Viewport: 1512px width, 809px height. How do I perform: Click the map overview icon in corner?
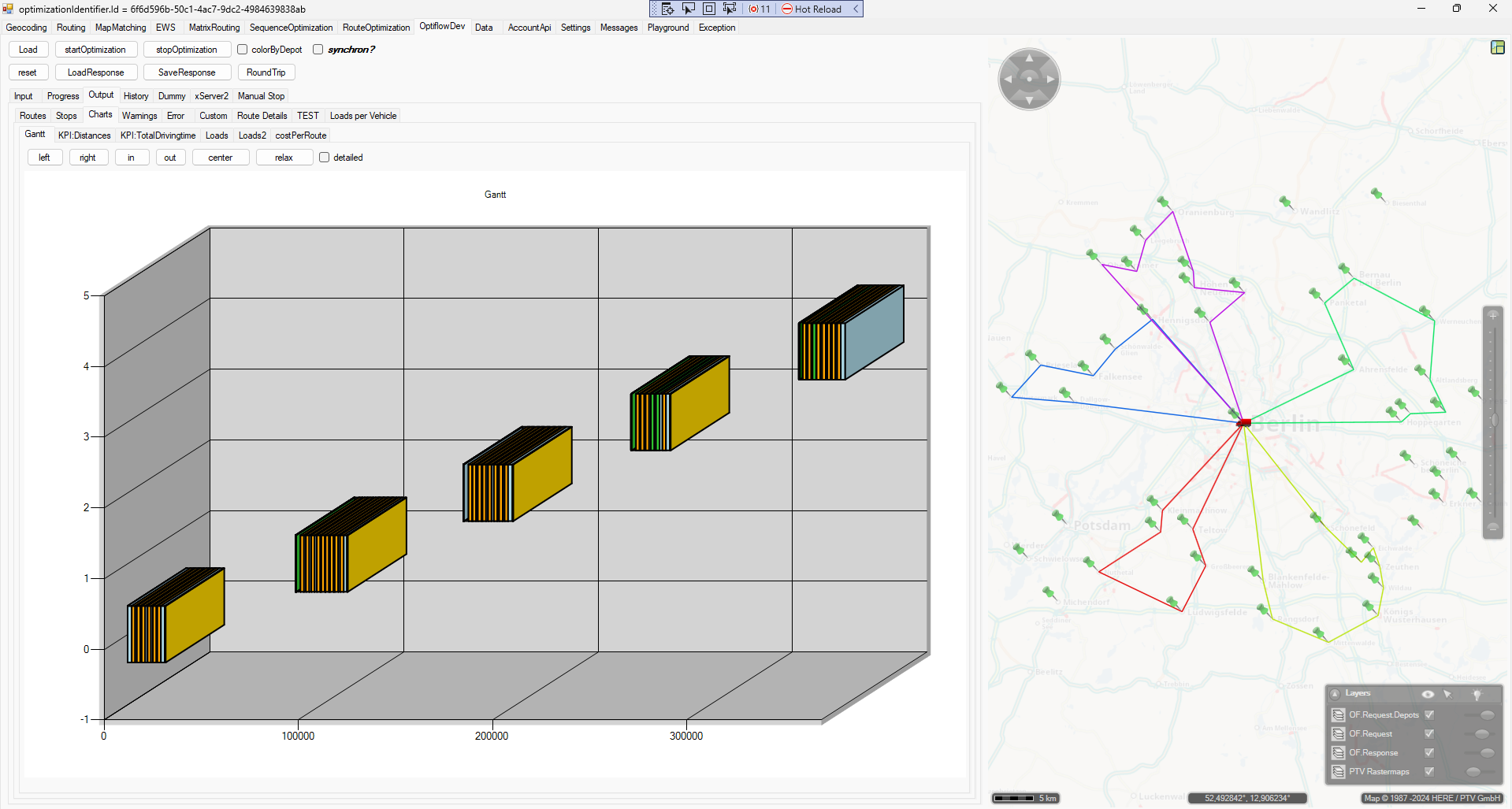pos(1497,48)
